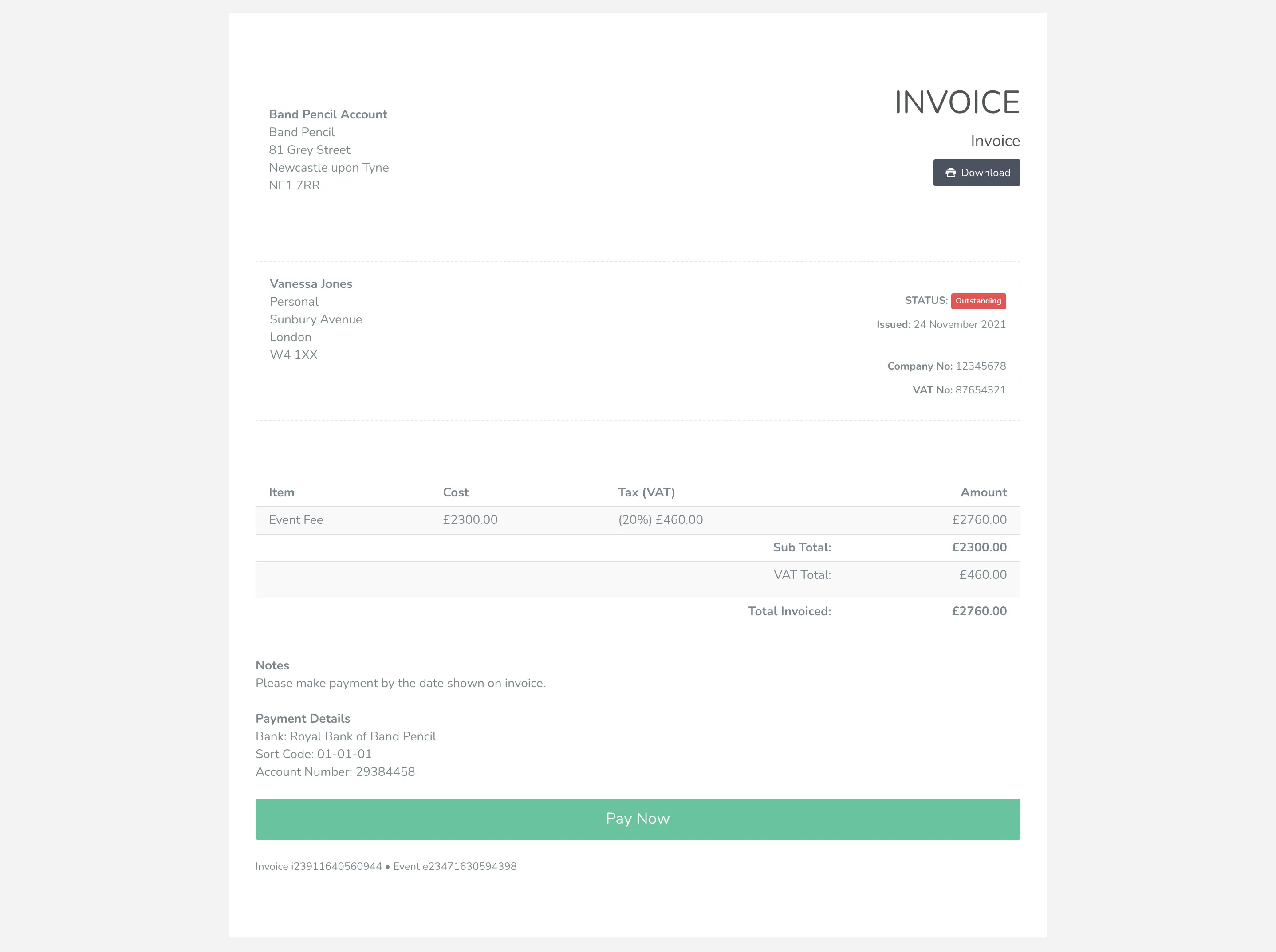Click the 'Tax (VAT)' column header
This screenshot has height=952, width=1276.
point(646,492)
